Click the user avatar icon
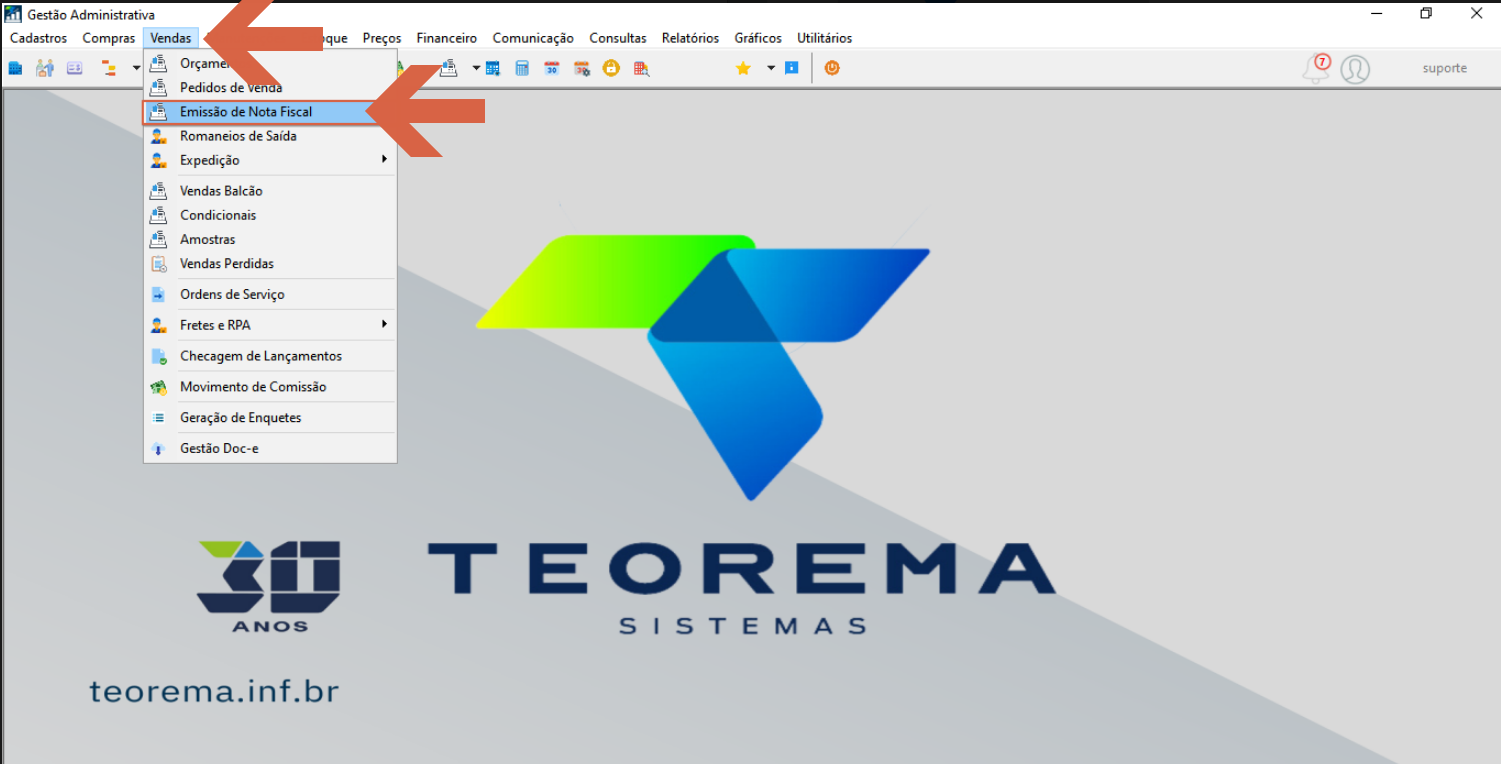1501x764 pixels. (1355, 69)
